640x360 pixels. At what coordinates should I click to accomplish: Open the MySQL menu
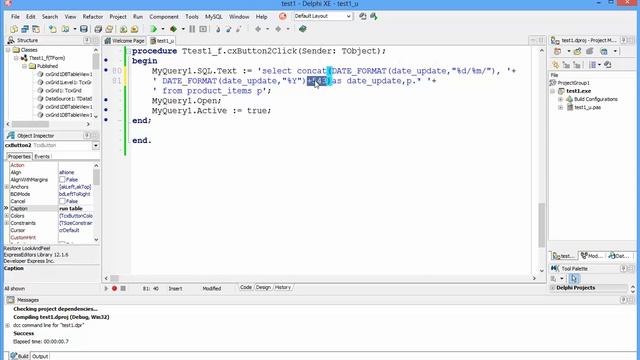(x=213, y=17)
